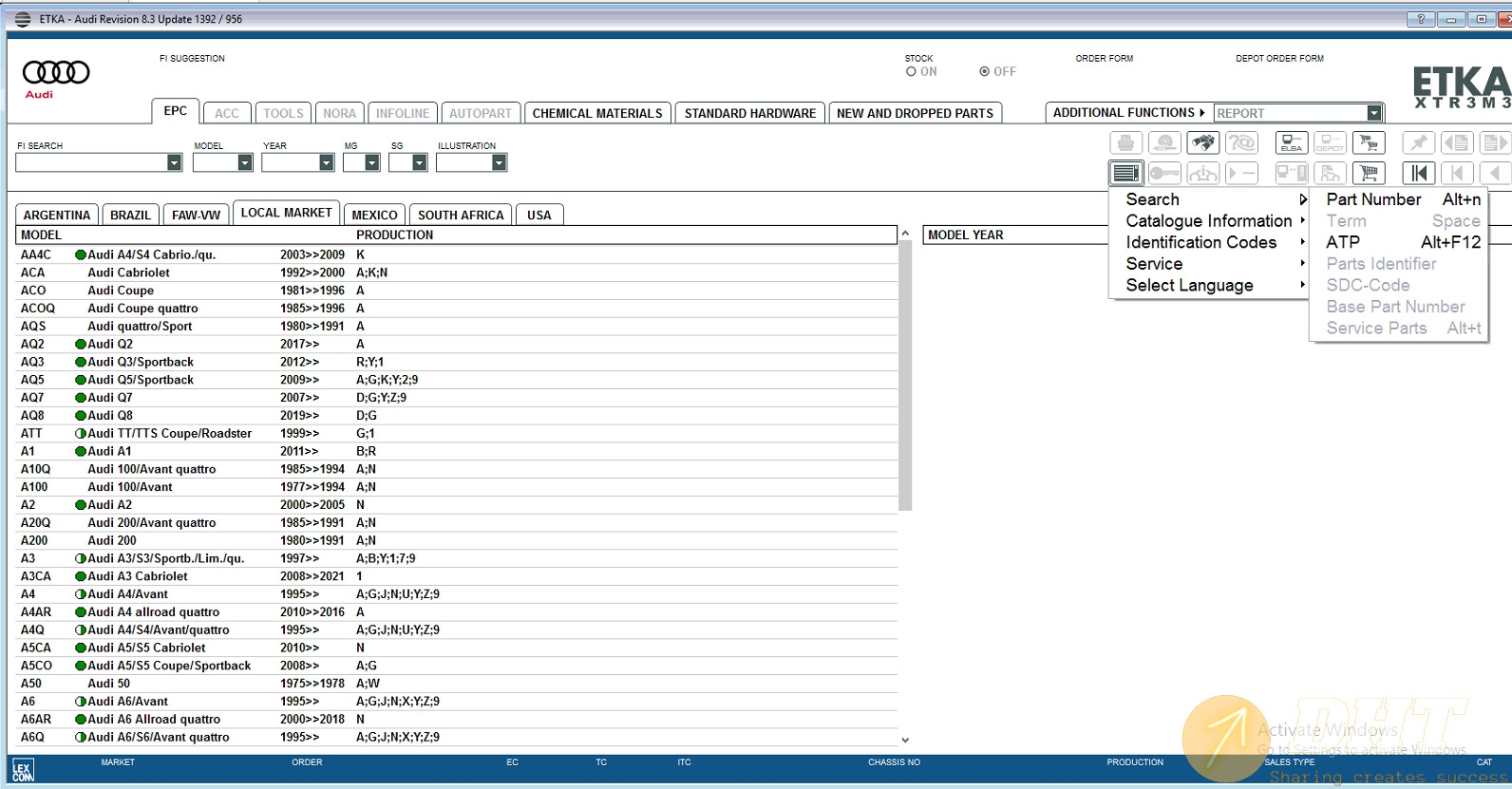Open the Service submenu
Screen dimensions: 1512x789
point(1213,263)
